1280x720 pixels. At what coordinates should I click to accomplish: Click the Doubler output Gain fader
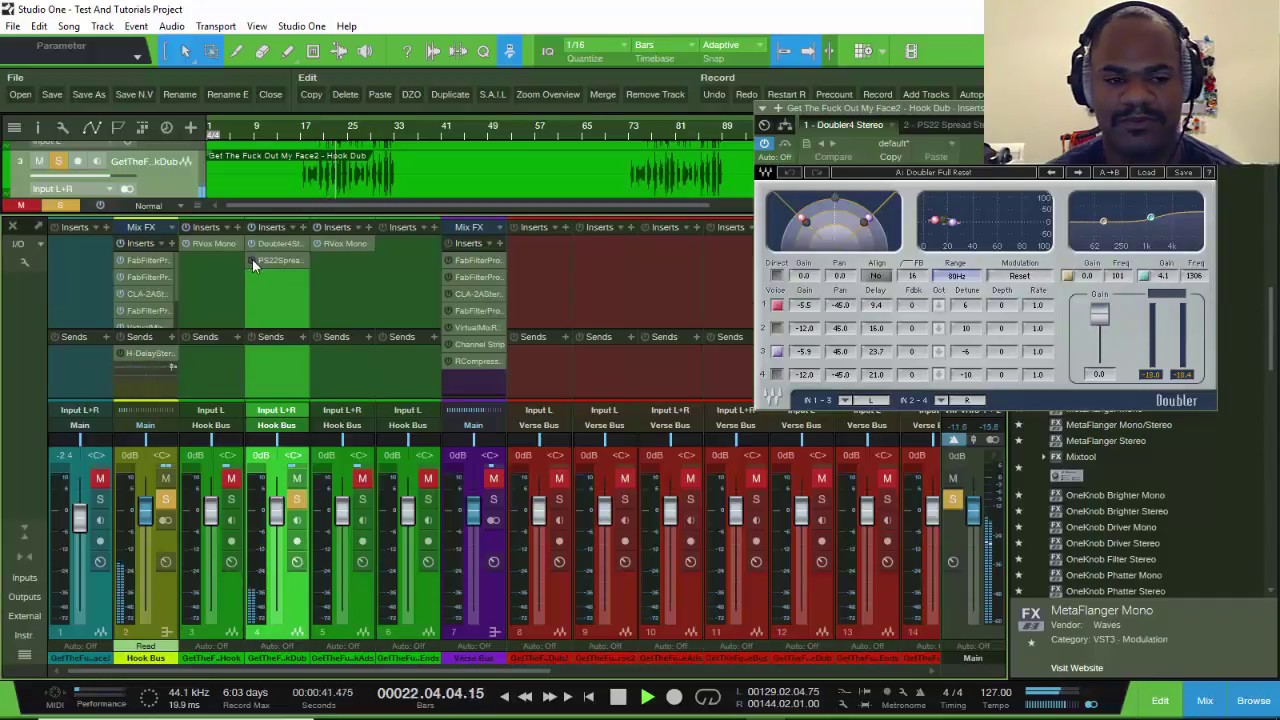coord(1099,315)
